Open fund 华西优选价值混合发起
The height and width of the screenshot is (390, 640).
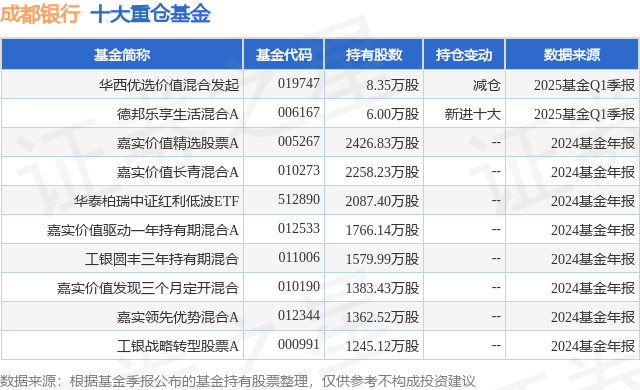(x=169, y=85)
